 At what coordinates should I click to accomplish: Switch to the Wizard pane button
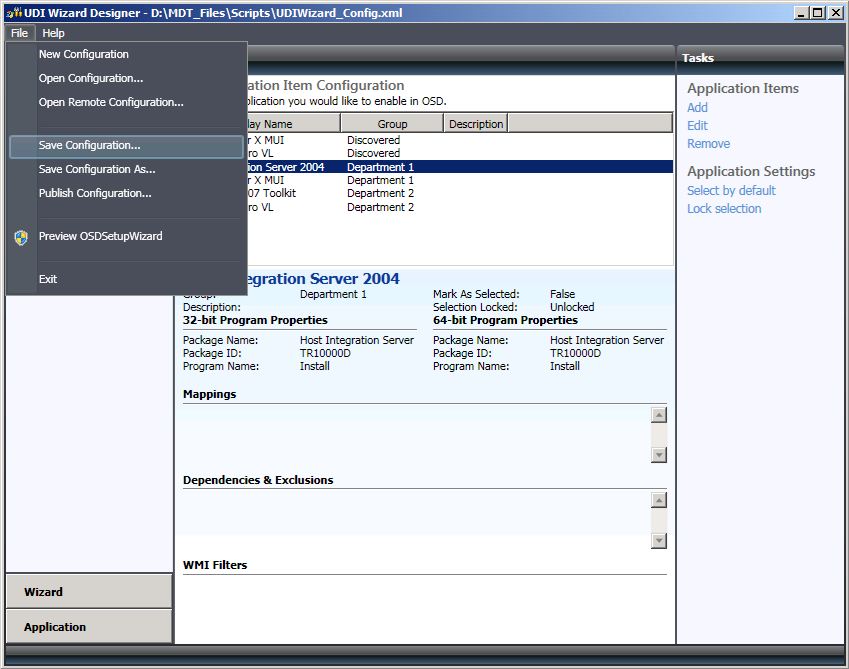[x=89, y=592]
